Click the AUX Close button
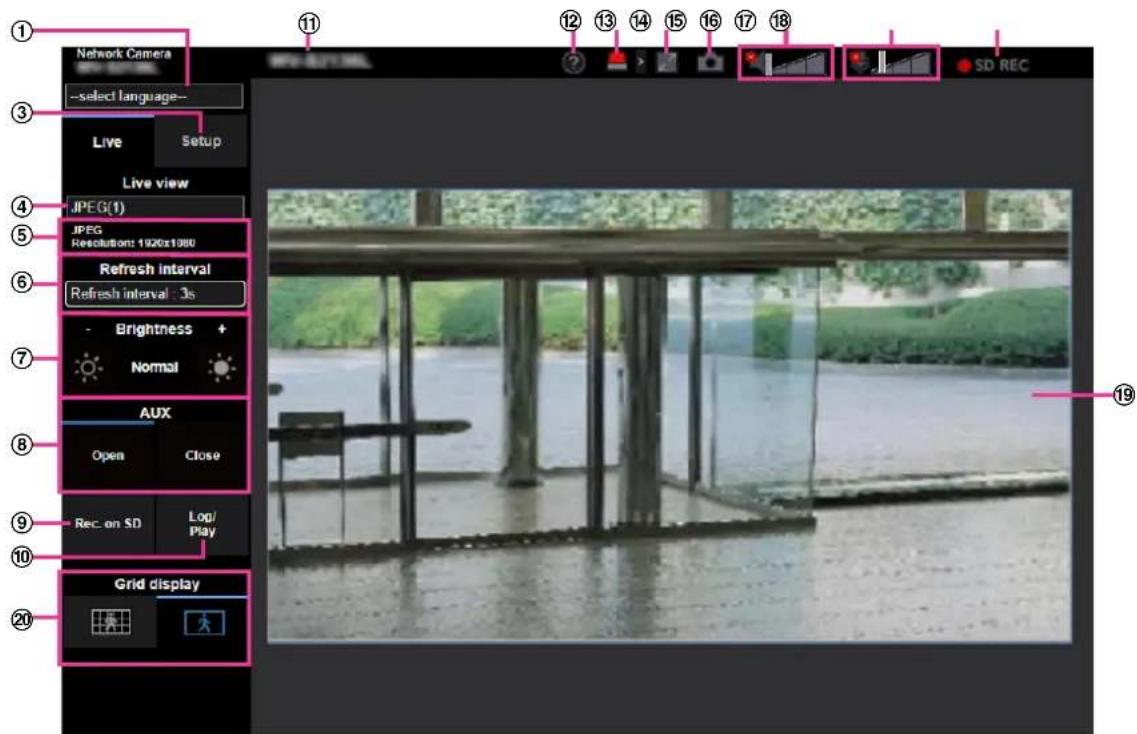1137x734 pixels. point(202,455)
